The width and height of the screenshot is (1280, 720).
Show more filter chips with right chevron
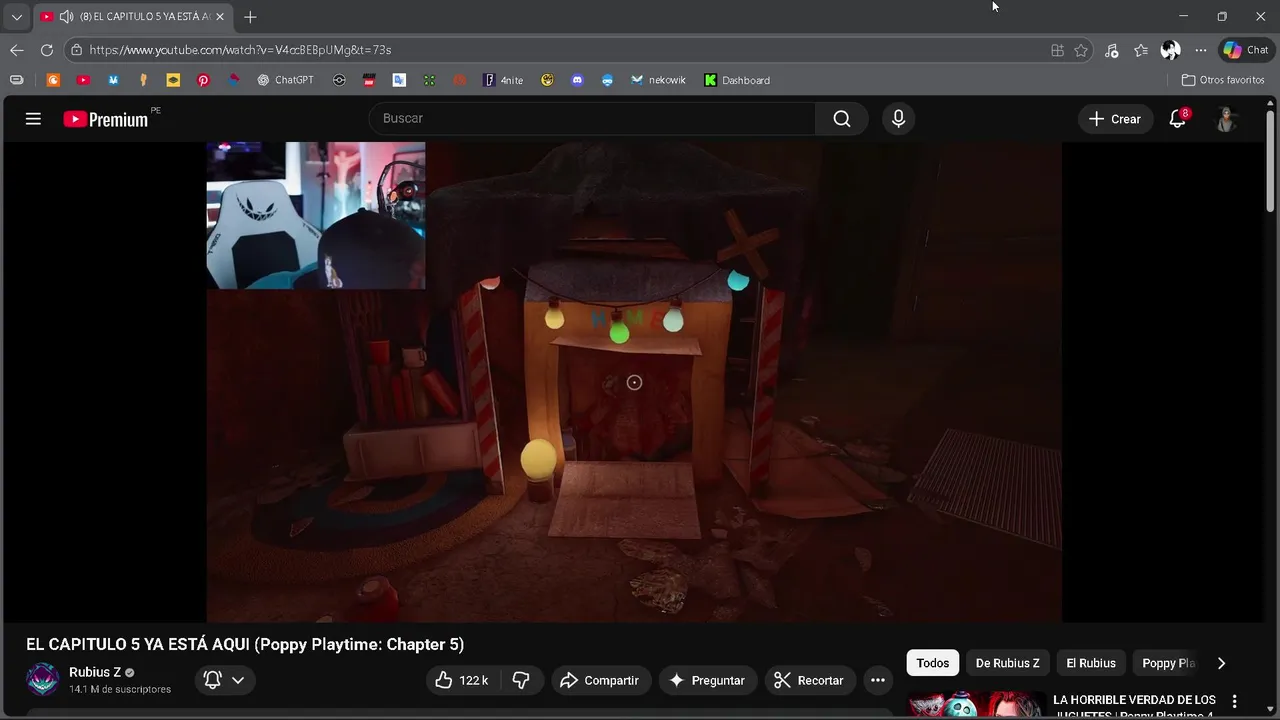(x=1221, y=663)
